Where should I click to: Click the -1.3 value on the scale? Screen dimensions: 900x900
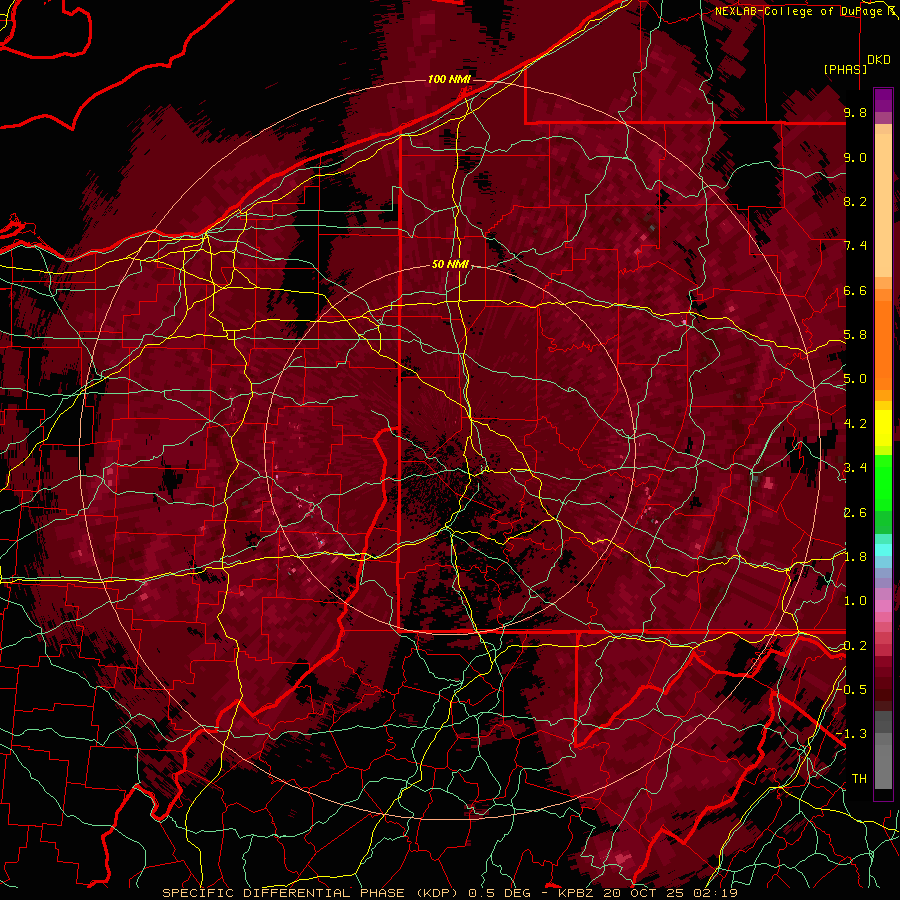[853, 734]
